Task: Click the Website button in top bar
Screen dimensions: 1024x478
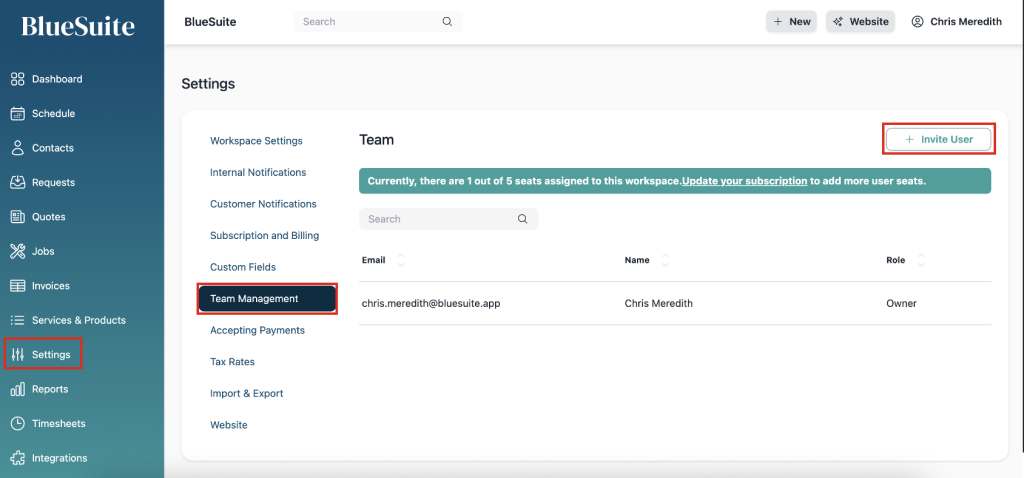Action: pyautogui.click(x=860, y=22)
